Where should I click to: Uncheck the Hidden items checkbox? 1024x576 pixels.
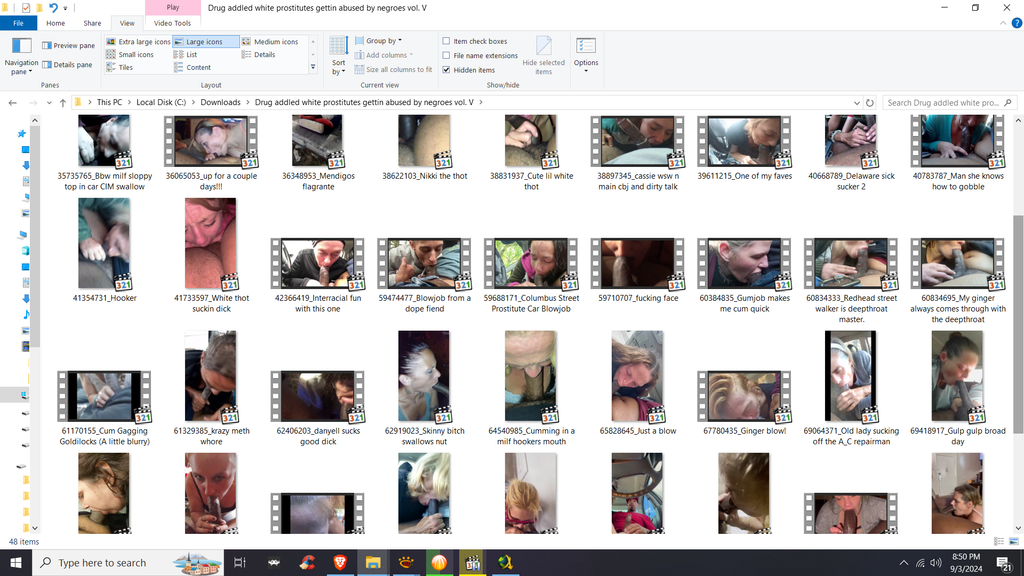tap(446, 70)
